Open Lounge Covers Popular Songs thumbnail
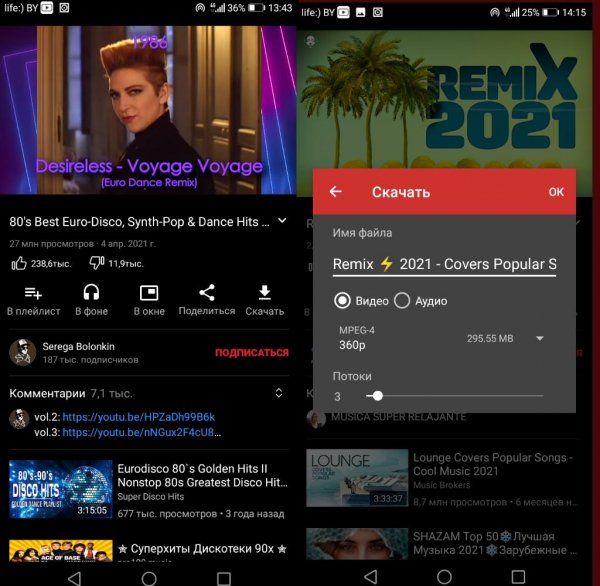The image size is (600, 586). (357, 478)
